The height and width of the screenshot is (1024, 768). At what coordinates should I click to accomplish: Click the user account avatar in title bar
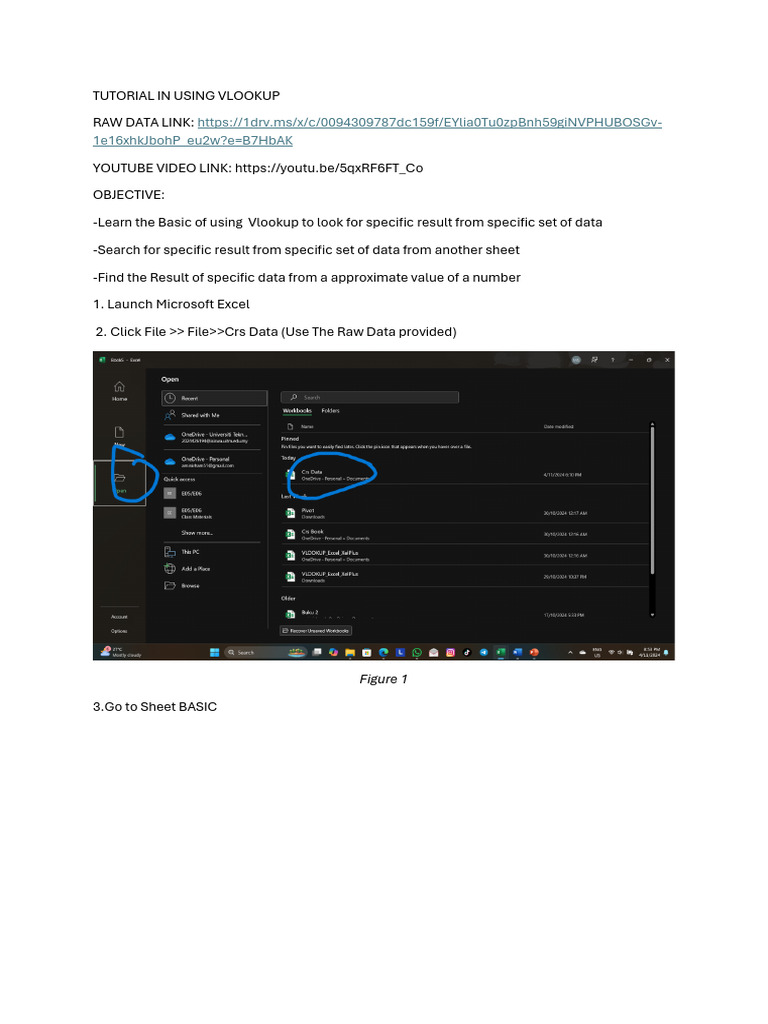tap(576, 360)
